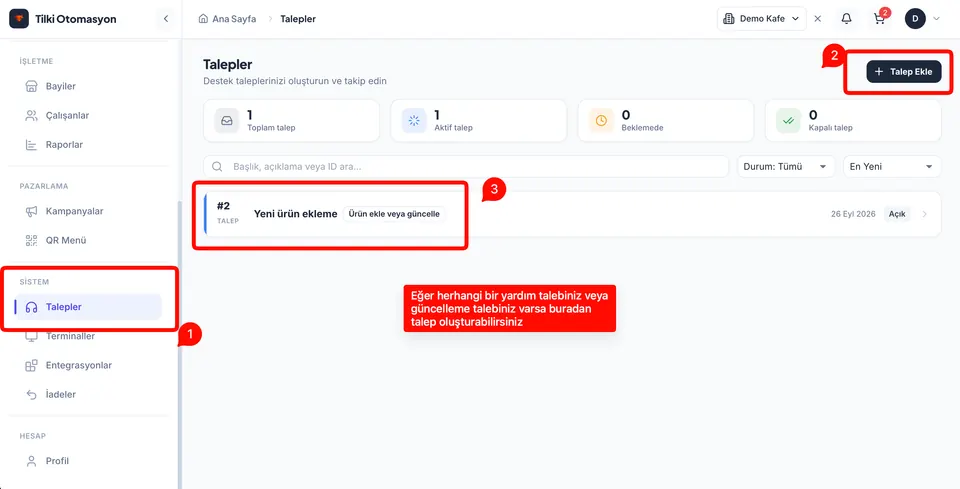Collapse the sidebar with the chevron button
The height and width of the screenshot is (489, 960).
[x=165, y=19]
